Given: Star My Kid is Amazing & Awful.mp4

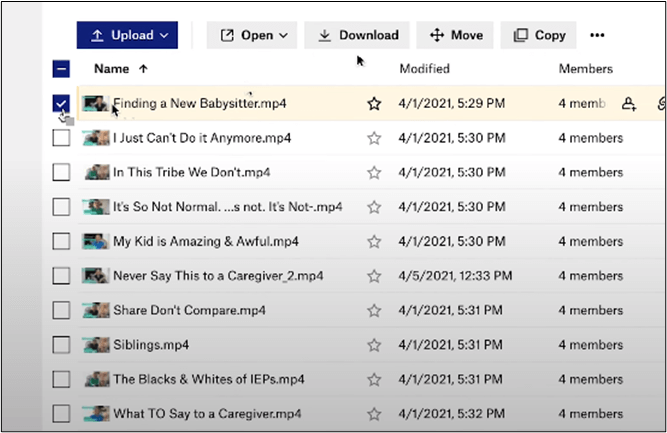Looking at the screenshot, I should pyautogui.click(x=374, y=242).
